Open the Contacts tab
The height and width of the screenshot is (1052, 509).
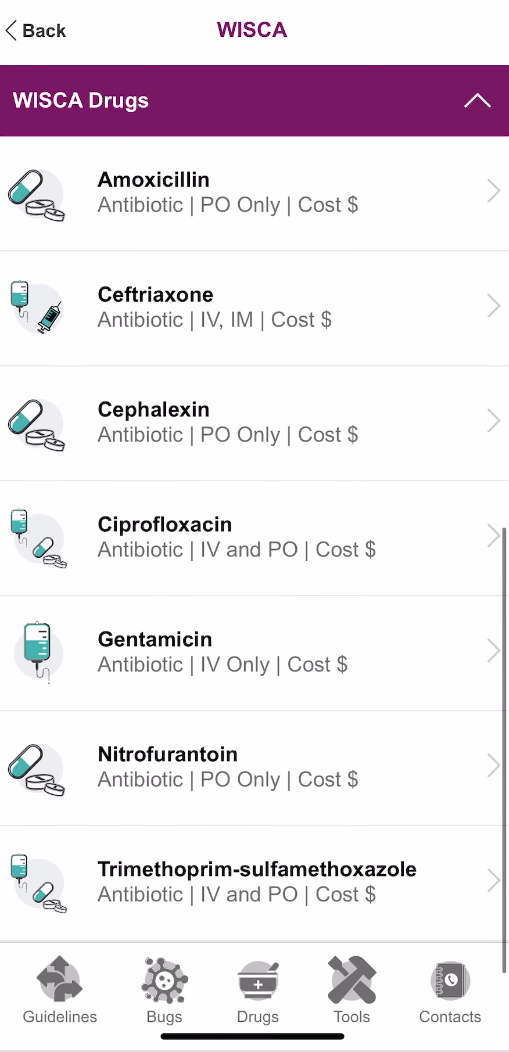pyautogui.click(x=450, y=990)
